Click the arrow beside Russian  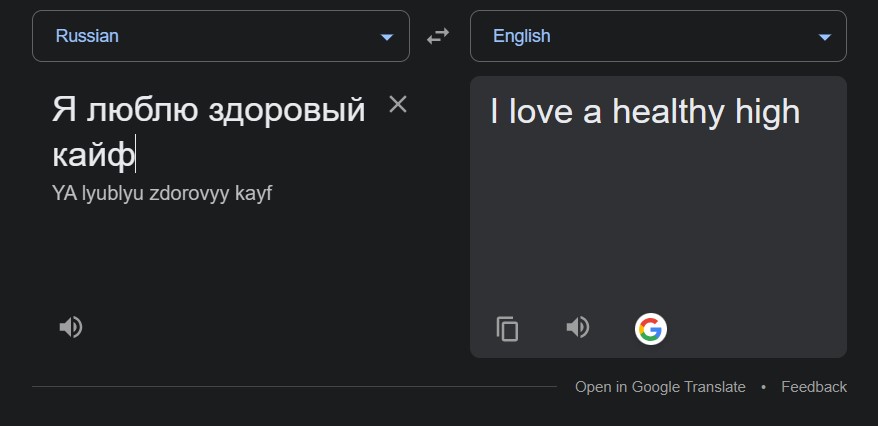tap(387, 37)
